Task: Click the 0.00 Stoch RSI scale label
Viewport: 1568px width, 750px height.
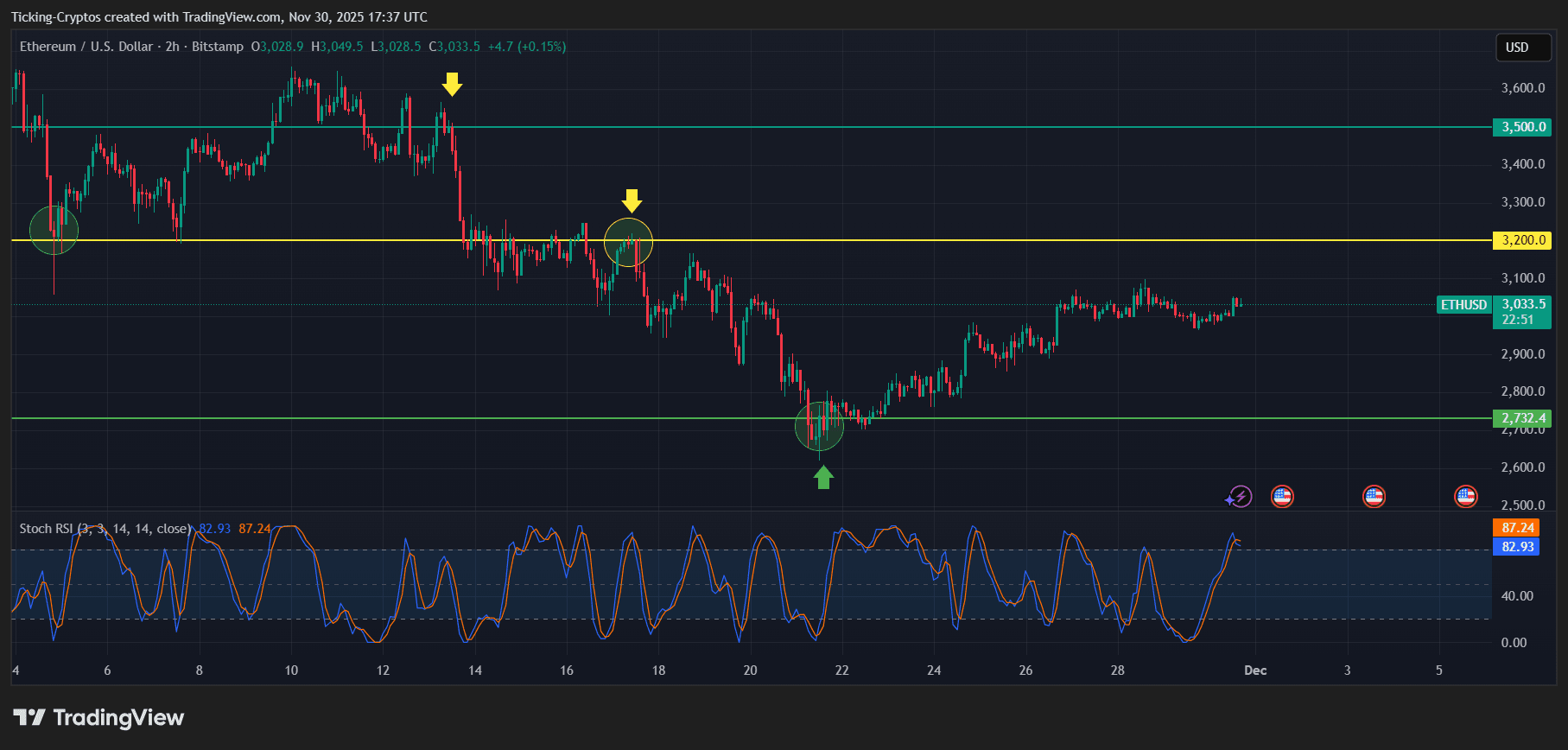Action: click(1514, 643)
